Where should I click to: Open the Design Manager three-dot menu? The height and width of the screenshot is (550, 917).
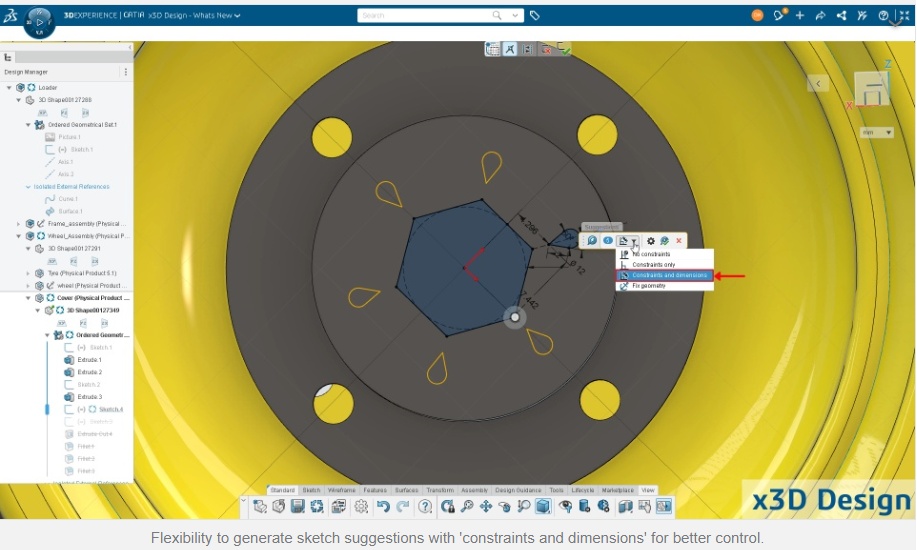pos(125,72)
